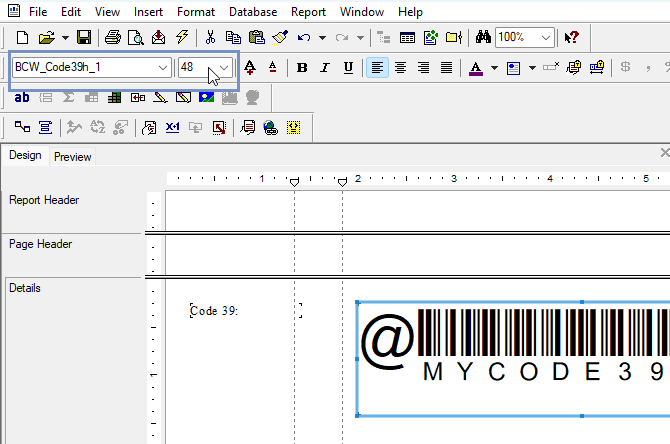The height and width of the screenshot is (444, 670).
Task: Decrease the font size
Action: (x=273, y=68)
